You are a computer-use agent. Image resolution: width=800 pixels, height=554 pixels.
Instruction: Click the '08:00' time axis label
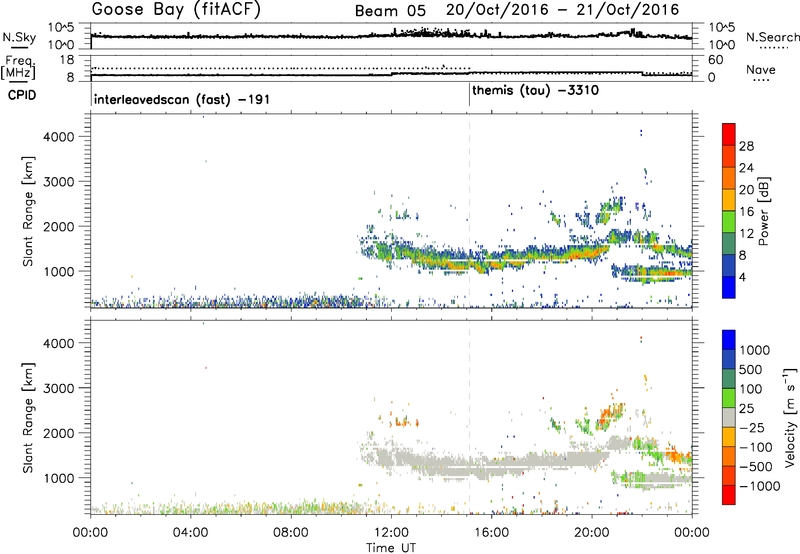[x=291, y=533]
